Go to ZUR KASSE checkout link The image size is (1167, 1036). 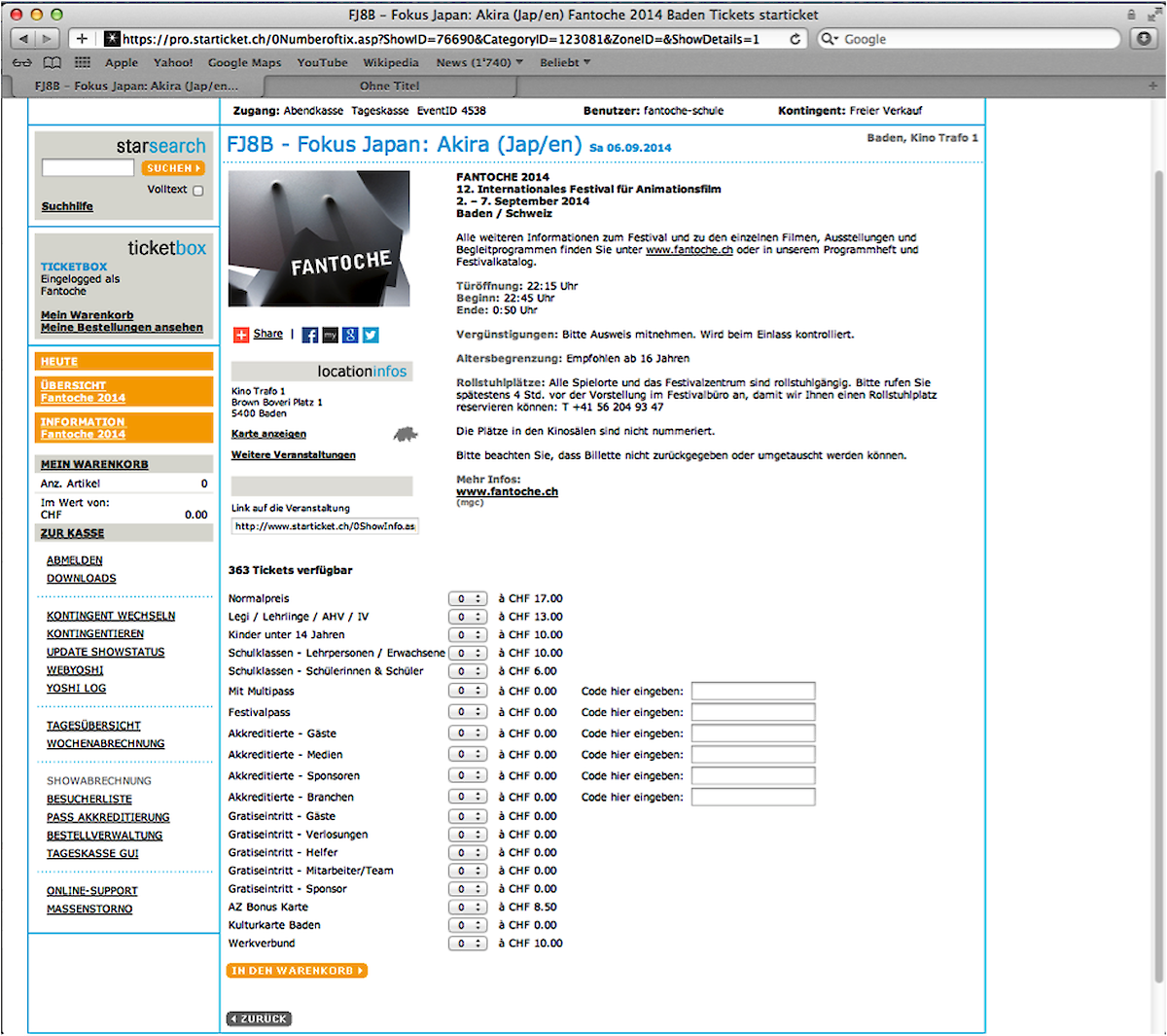point(72,533)
